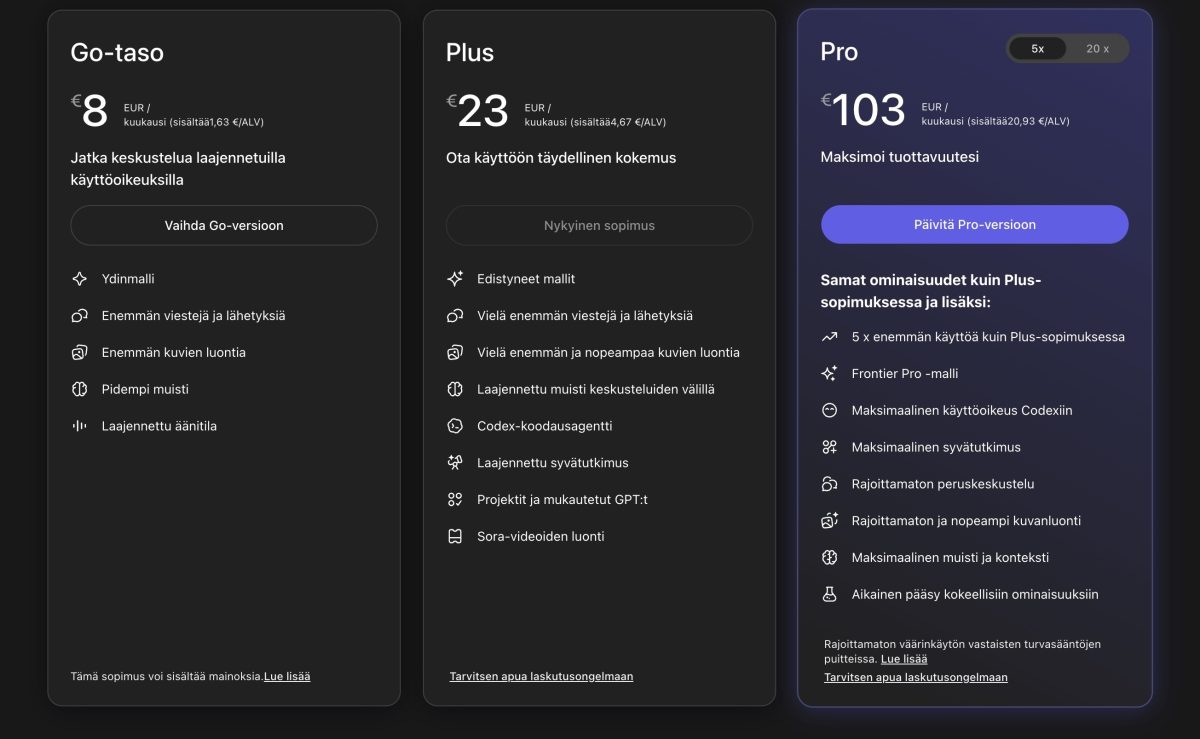Open Lue lisää link about Pro safety rules
1200x739 pixels.
tap(903, 658)
